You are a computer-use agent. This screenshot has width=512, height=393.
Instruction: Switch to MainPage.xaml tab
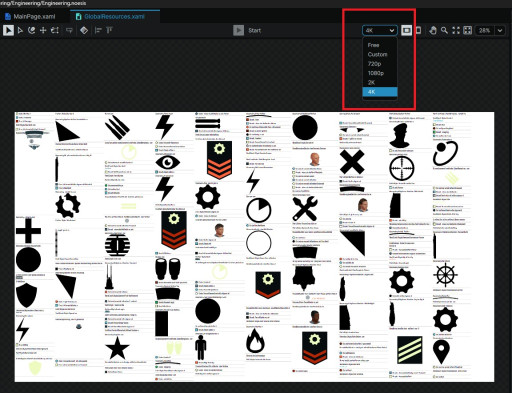(31, 16)
